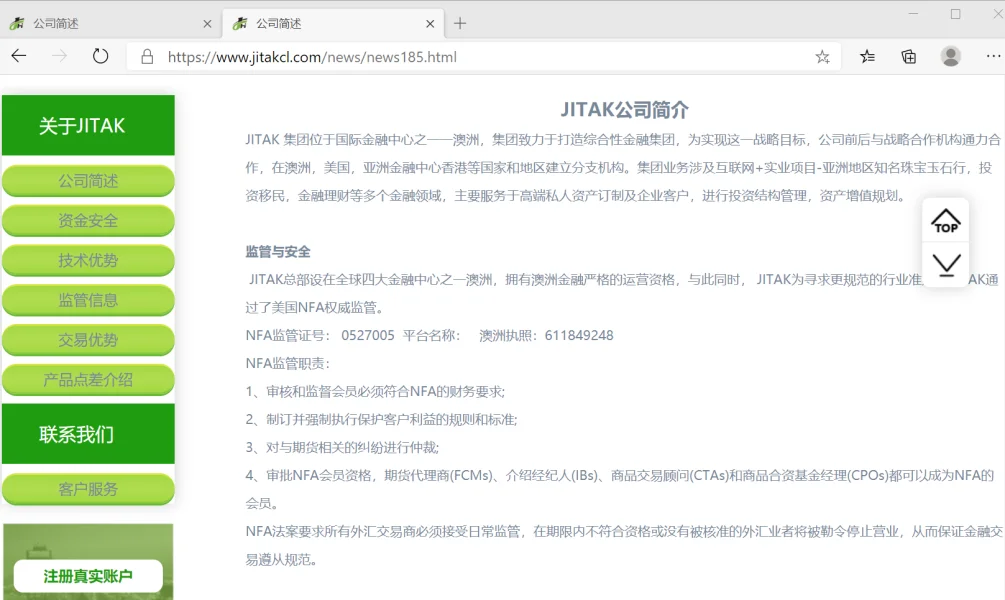Screen dimensions: 1005x600
Task: Select 技术优势 in the sidebar
Action: (x=88, y=261)
